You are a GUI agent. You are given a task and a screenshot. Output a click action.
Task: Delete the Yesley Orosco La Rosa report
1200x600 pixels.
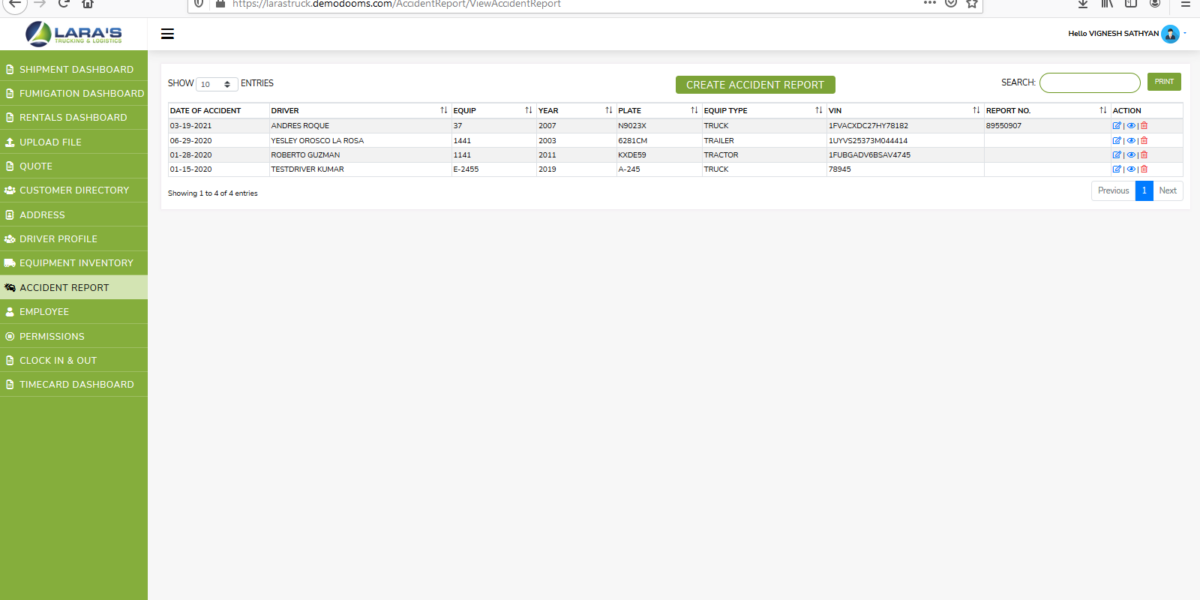tap(1144, 141)
